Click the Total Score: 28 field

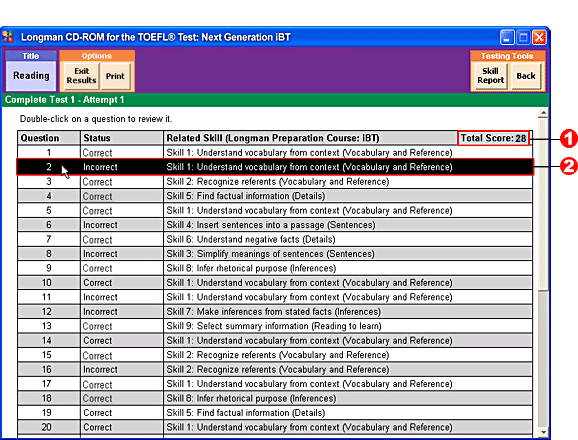(493, 138)
